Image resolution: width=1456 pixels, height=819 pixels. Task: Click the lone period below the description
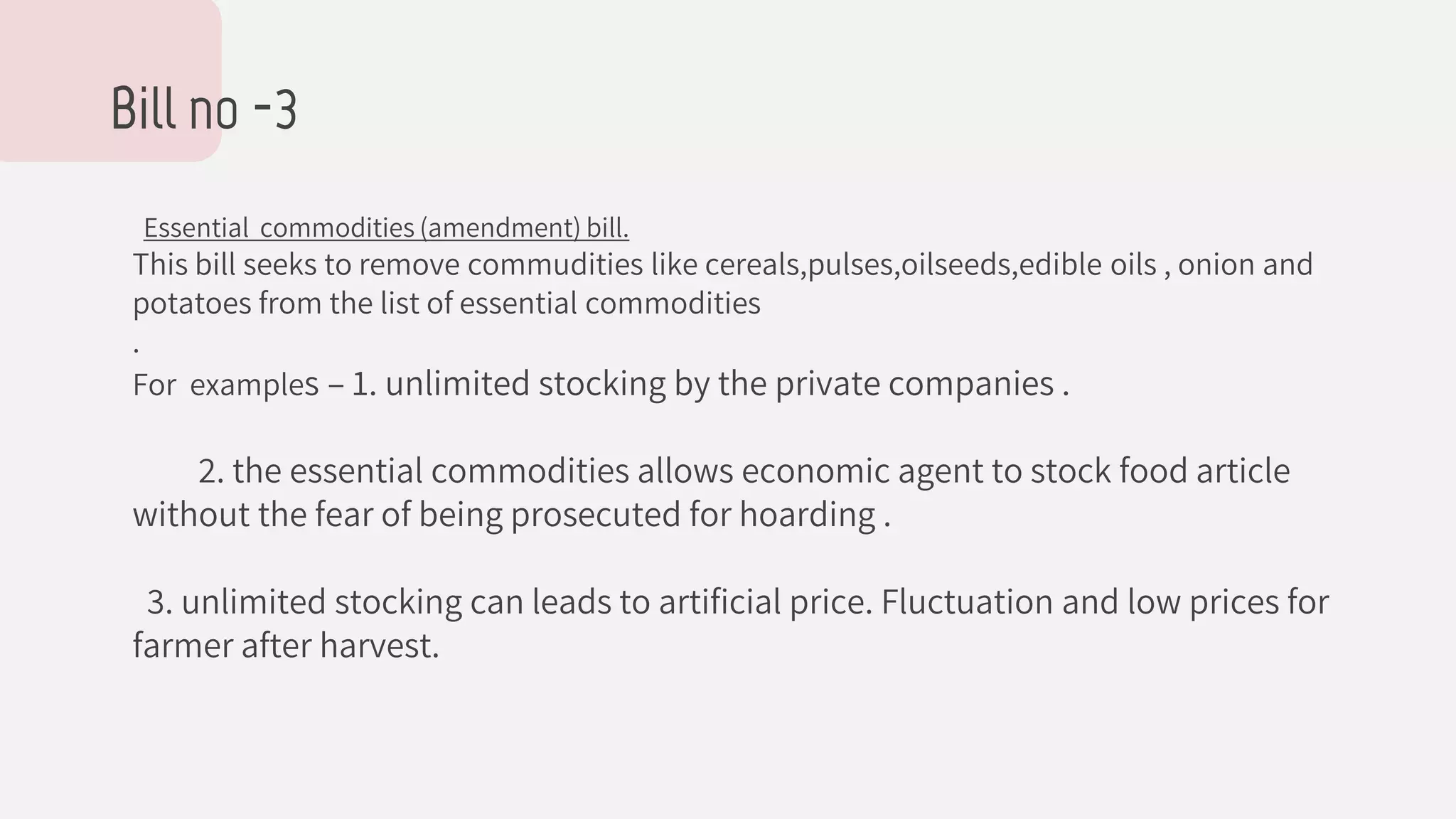(136, 350)
